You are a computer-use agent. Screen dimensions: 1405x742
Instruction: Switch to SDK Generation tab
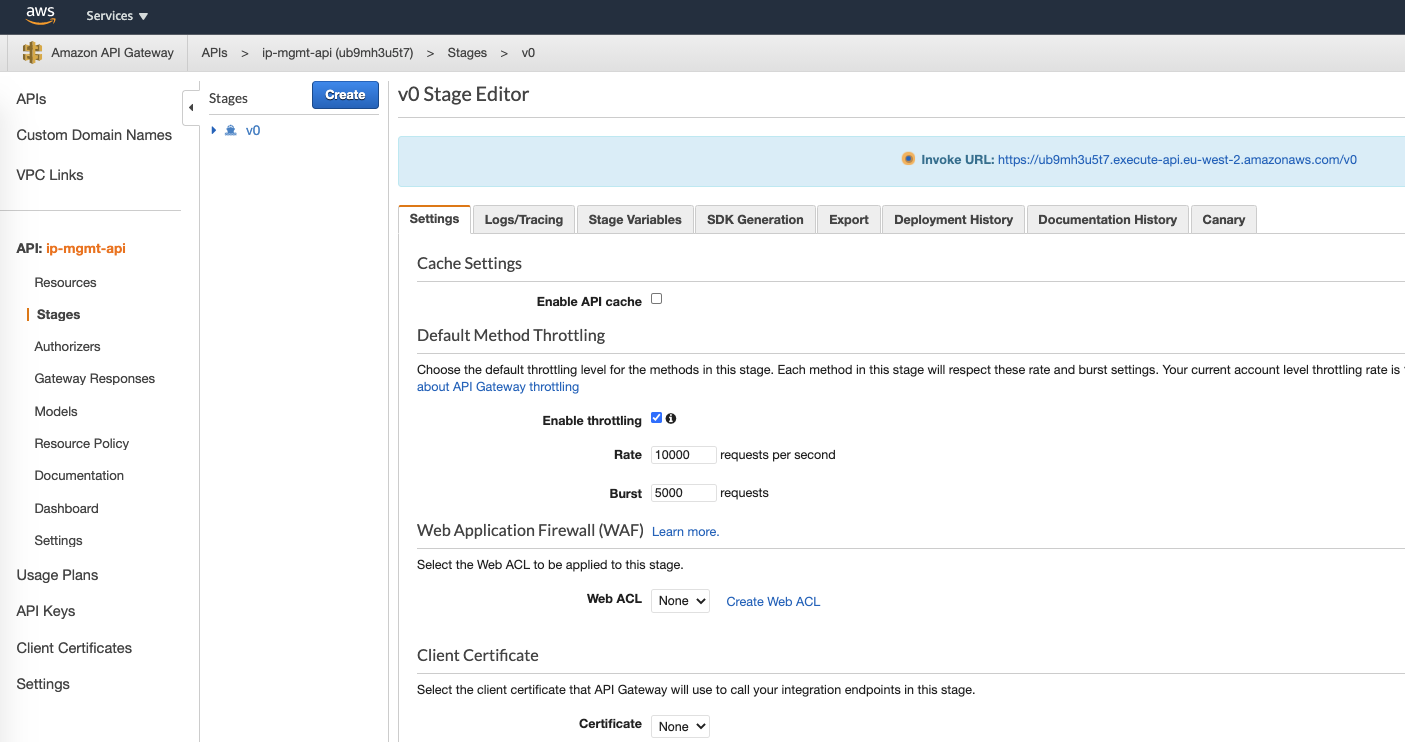pos(755,220)
